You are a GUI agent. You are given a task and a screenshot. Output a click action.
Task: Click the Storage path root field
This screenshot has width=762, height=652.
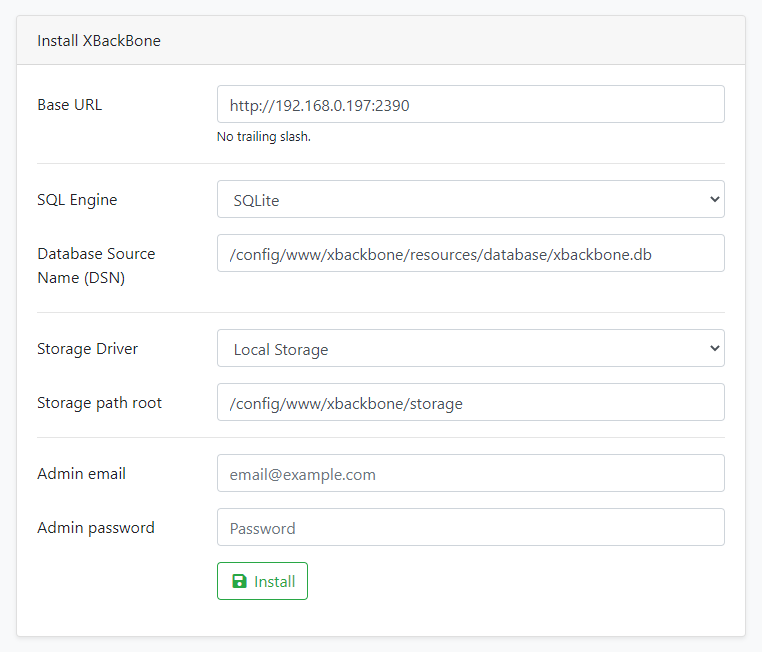(470, 402)
